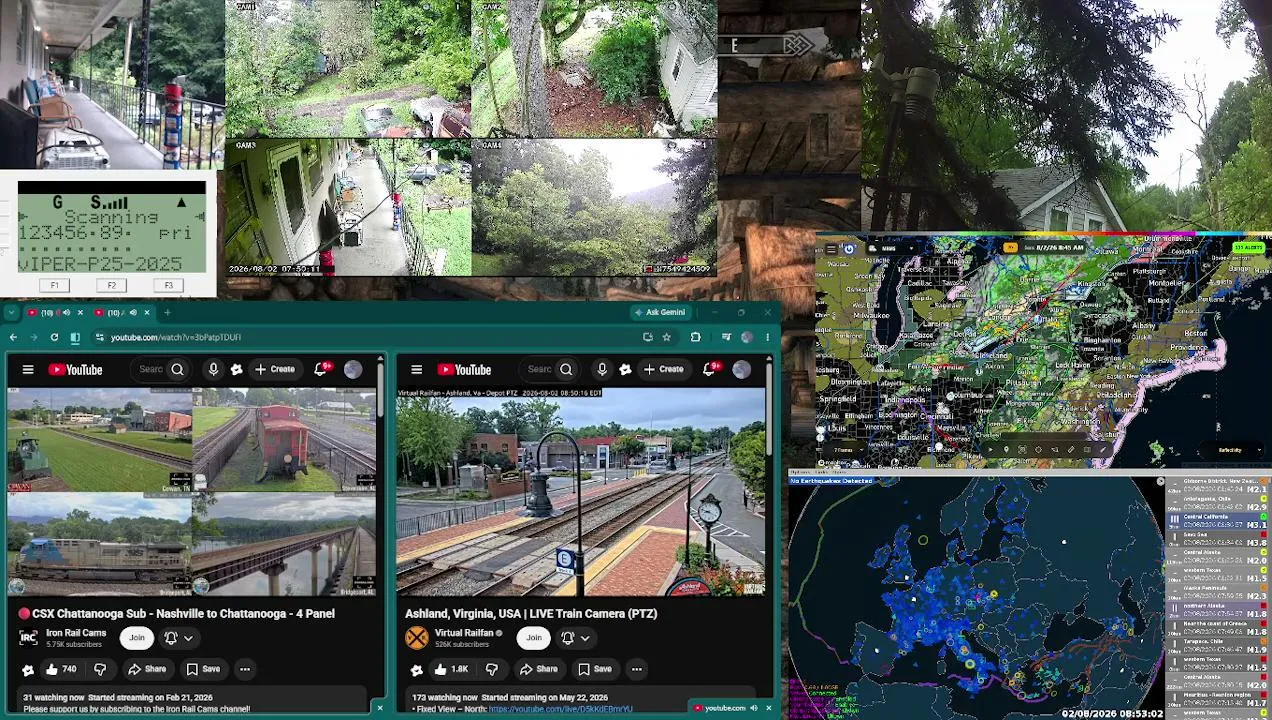
Task: Click the CSX four-panel video player
Action: 192,492
